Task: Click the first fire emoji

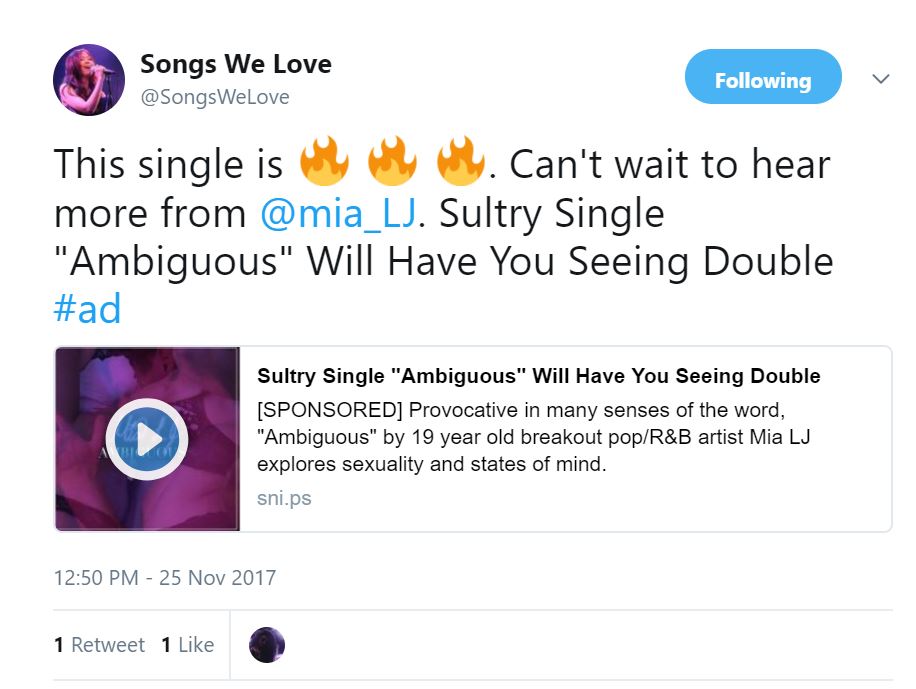Action: (x=324, y=161)
